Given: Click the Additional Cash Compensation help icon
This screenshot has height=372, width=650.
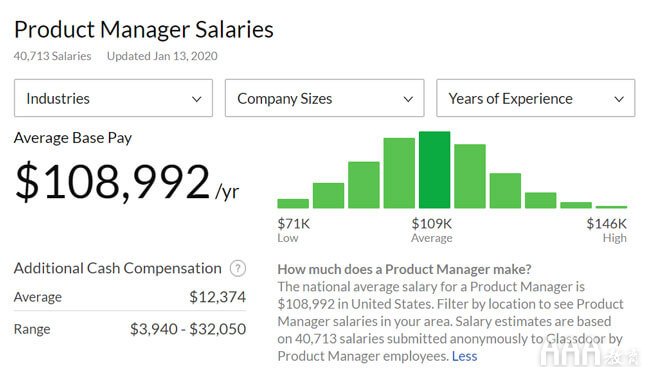Looking at the screenshot, I should pos(238,268).
